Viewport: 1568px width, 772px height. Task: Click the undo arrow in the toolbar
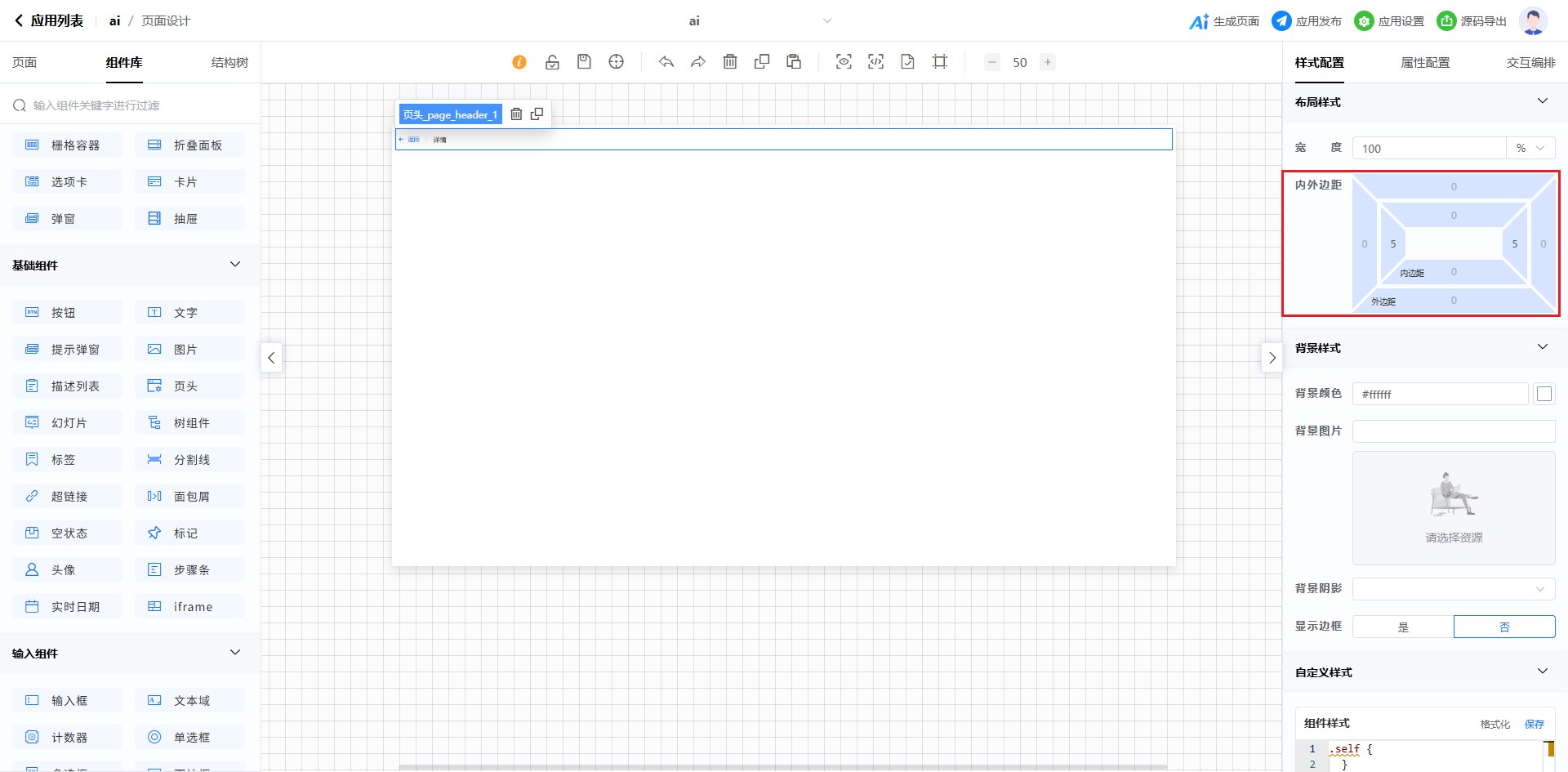666,62
